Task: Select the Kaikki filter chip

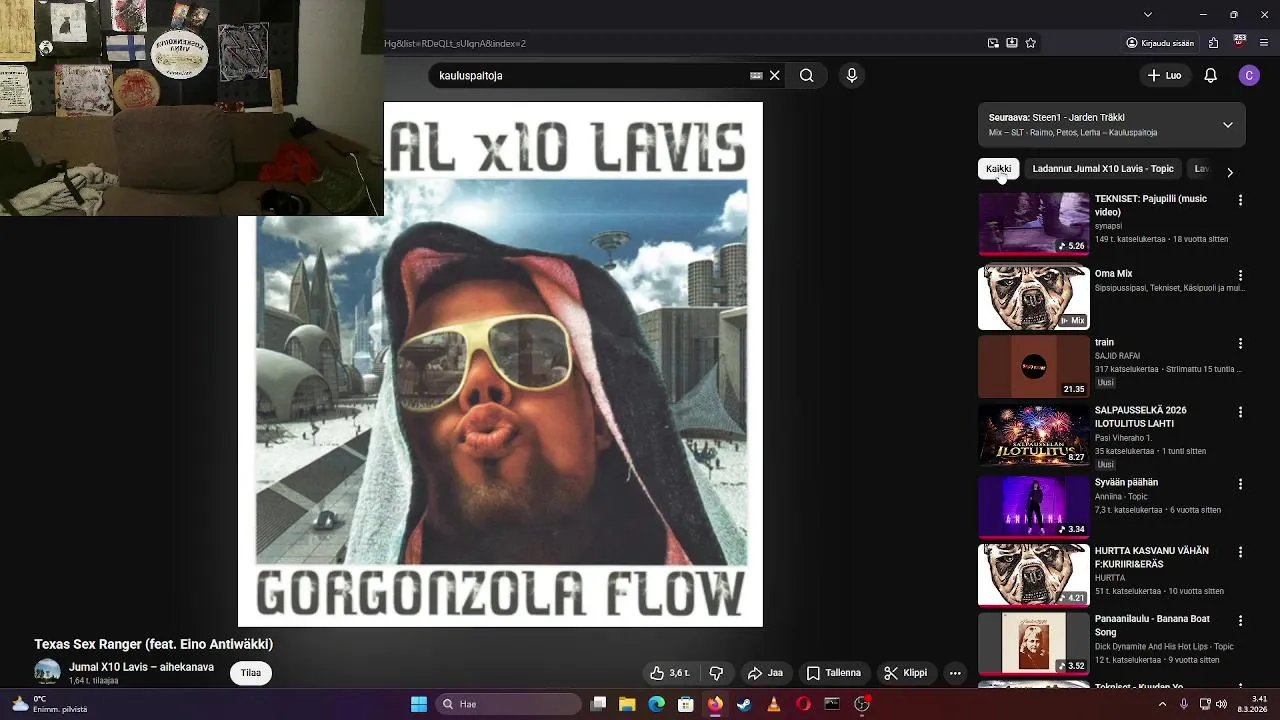Action: point(998,169)
